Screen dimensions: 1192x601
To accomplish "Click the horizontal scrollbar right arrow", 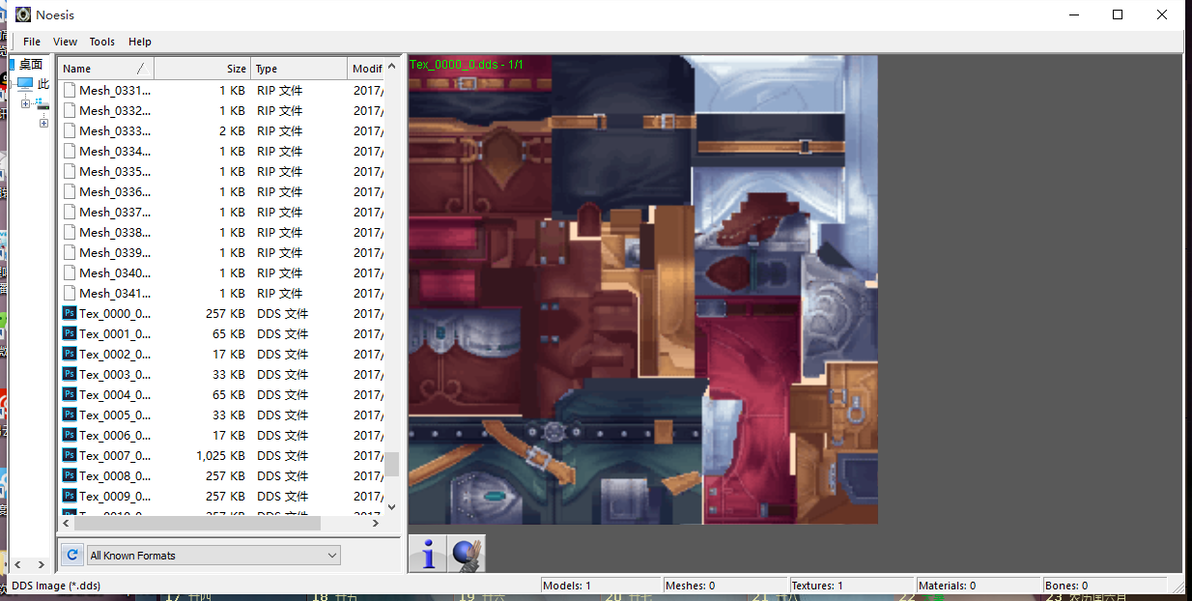I will [376, 523].
